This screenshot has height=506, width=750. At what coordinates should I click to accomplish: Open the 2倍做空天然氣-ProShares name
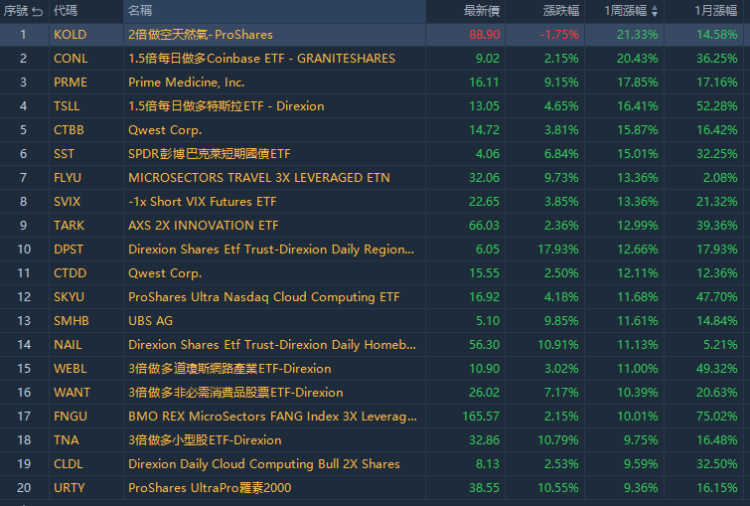(x=200, y=35)
